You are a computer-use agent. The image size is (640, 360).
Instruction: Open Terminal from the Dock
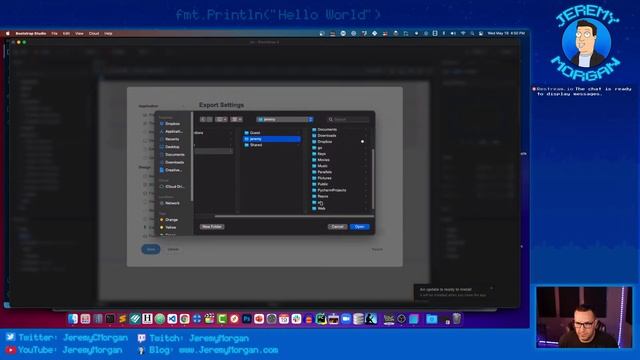tap(110, 319)
